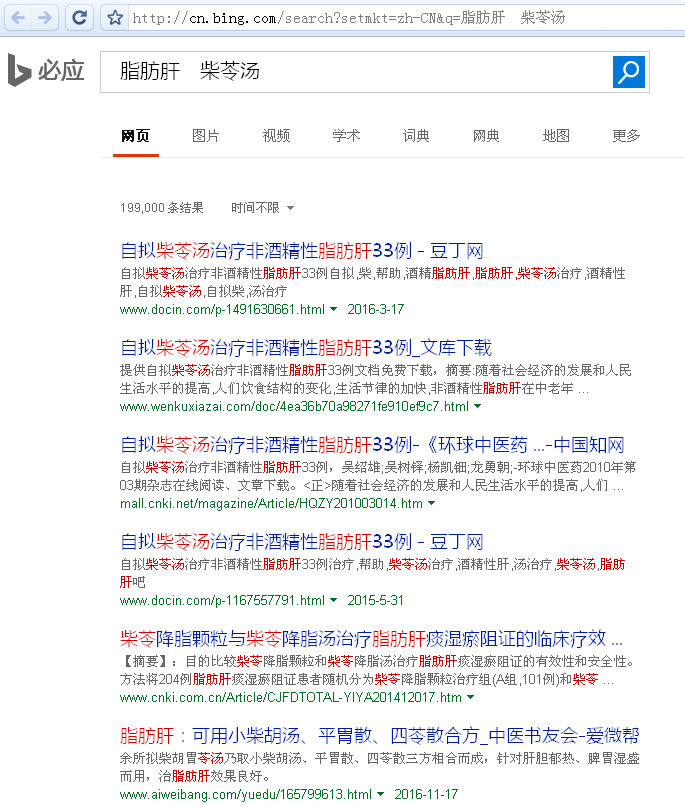
Task: Expand the arrow beside the aiweibang.com URL
Action: pos(380,794)
